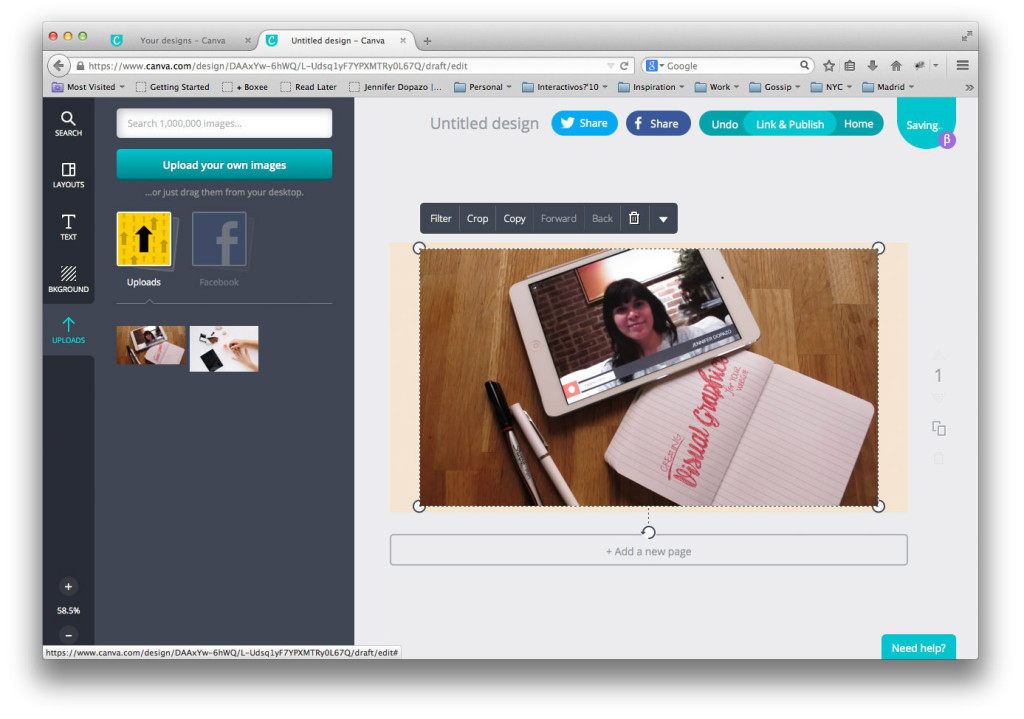
Task: Expand the Most Visited bookmarks dropdown
Action: coord(89,87)
